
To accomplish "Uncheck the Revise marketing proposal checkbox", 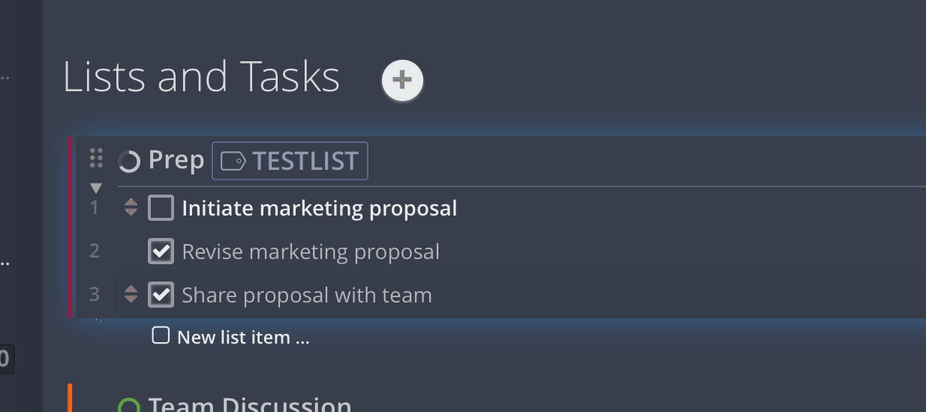I will 161,251.
